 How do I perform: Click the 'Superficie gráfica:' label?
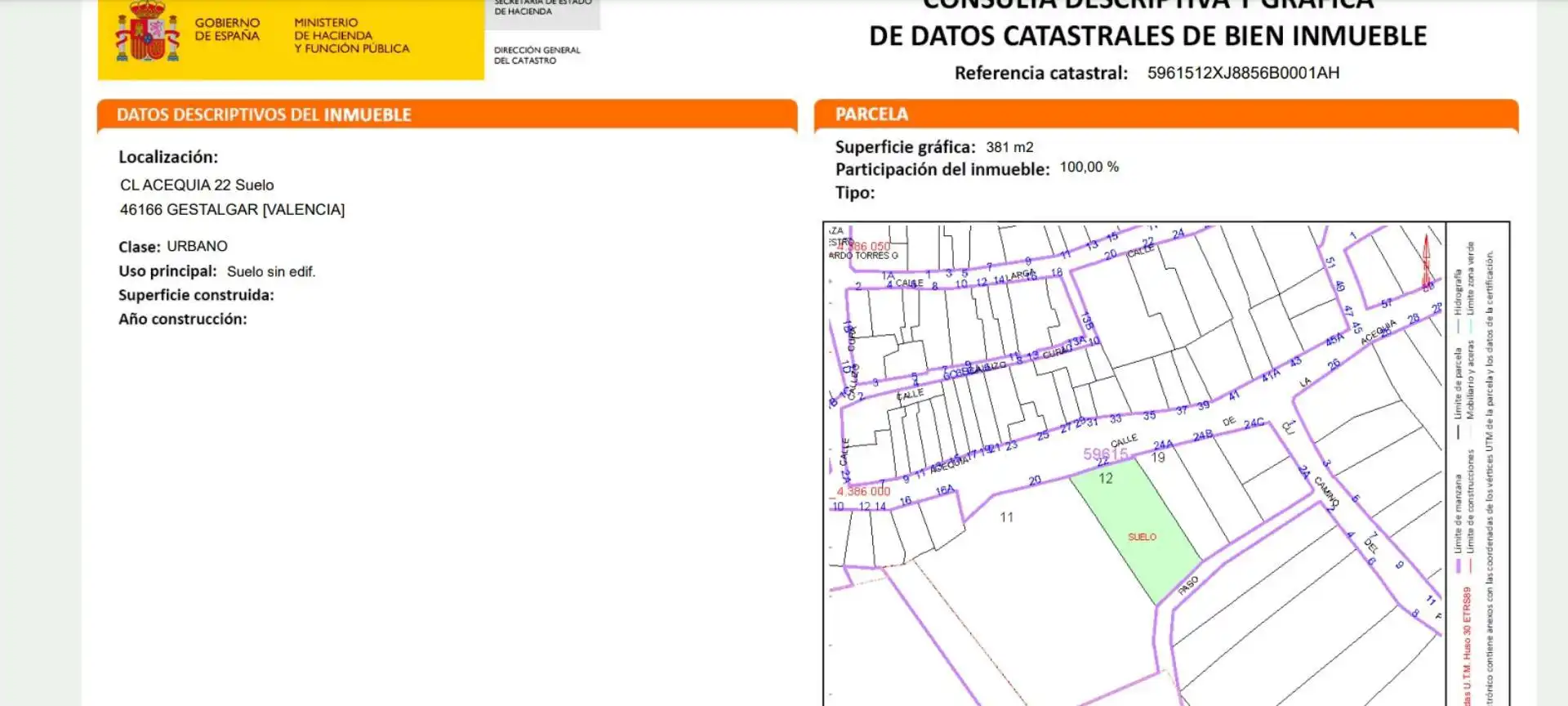905,147
